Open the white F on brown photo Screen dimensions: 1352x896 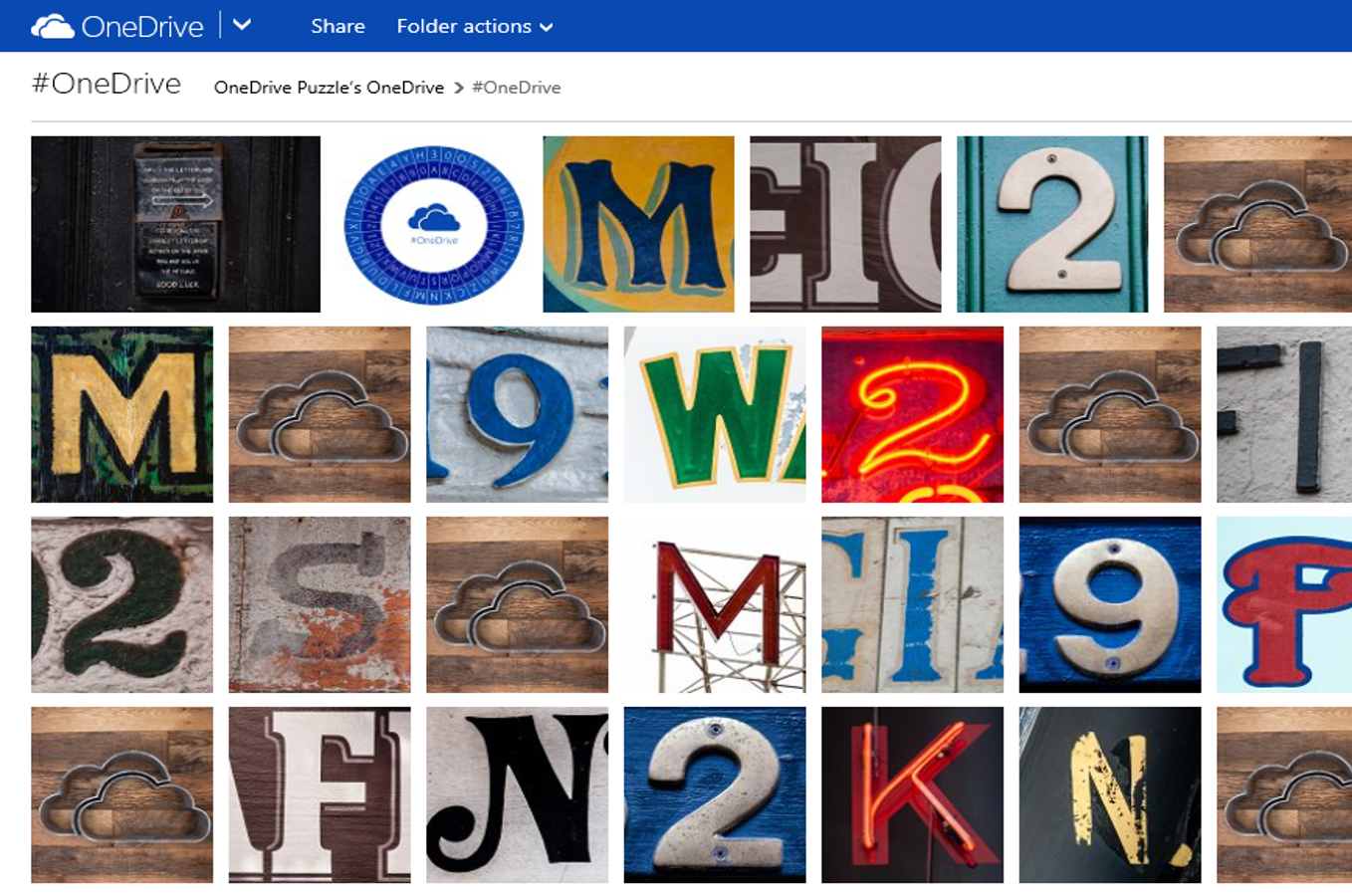[x=320, y=794]
